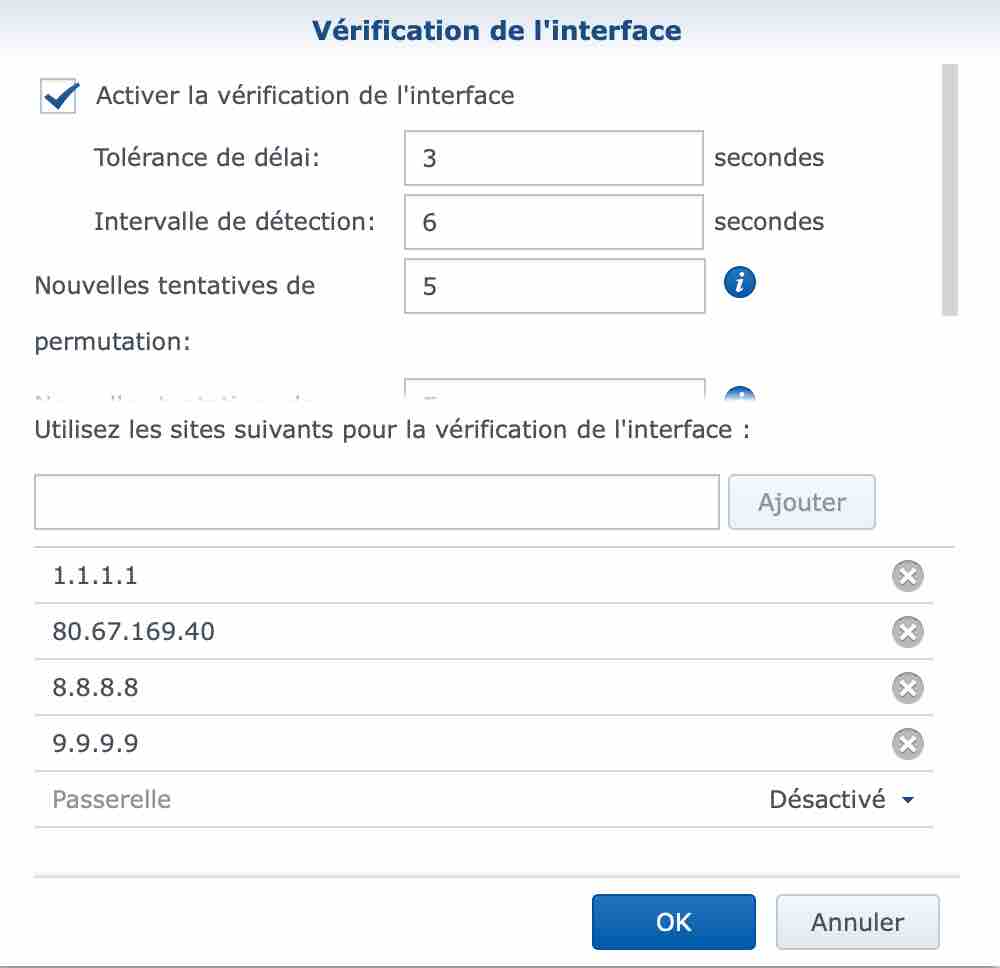The width and height of the screenshot is (1000, 968).
Task: Toggle Activer la vérification de l'interface checkbox
Action: (59, 97)
